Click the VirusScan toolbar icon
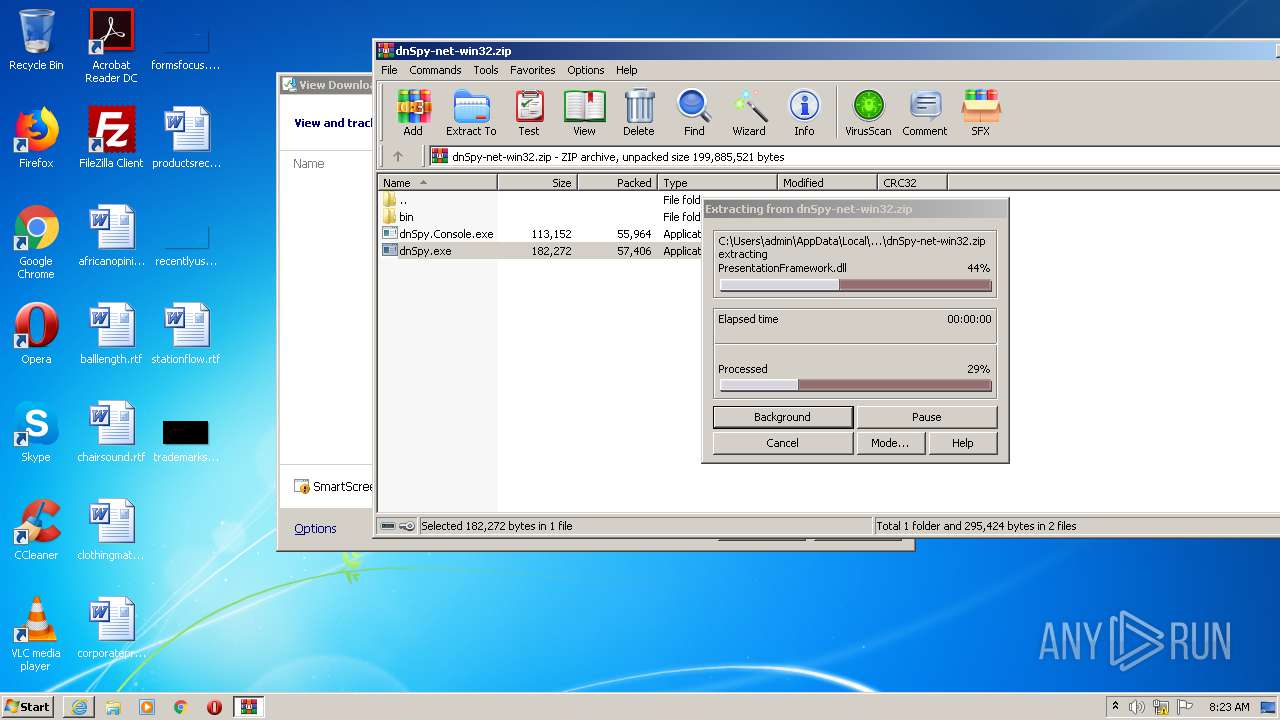1280x720 pixels. 868,112
